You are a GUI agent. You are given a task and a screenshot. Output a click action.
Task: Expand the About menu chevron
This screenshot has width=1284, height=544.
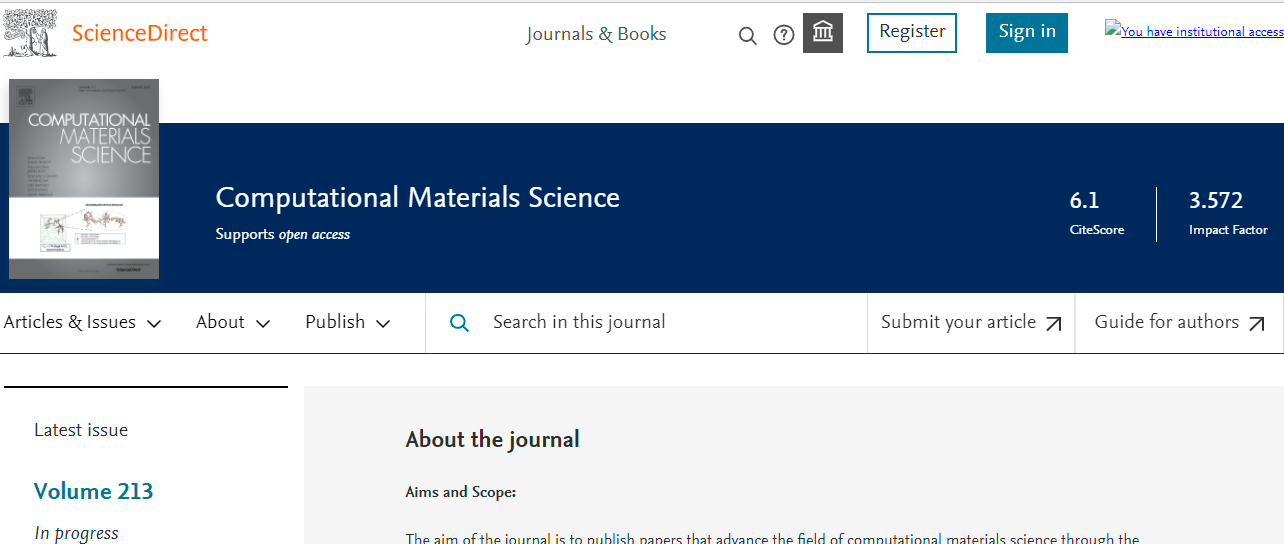(x=263, y=323)
